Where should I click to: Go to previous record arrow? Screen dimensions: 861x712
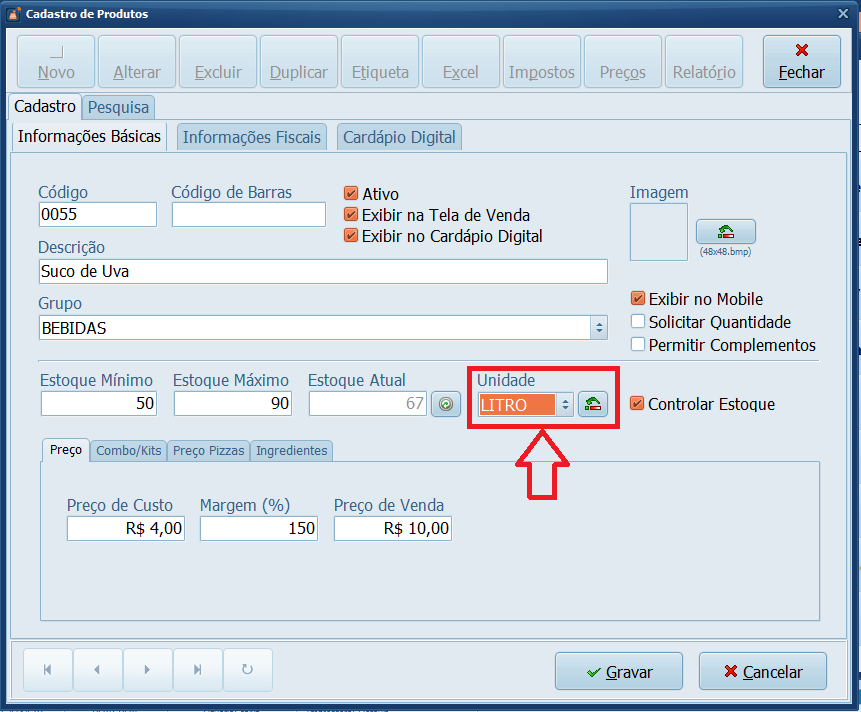(x=97, y=670)
